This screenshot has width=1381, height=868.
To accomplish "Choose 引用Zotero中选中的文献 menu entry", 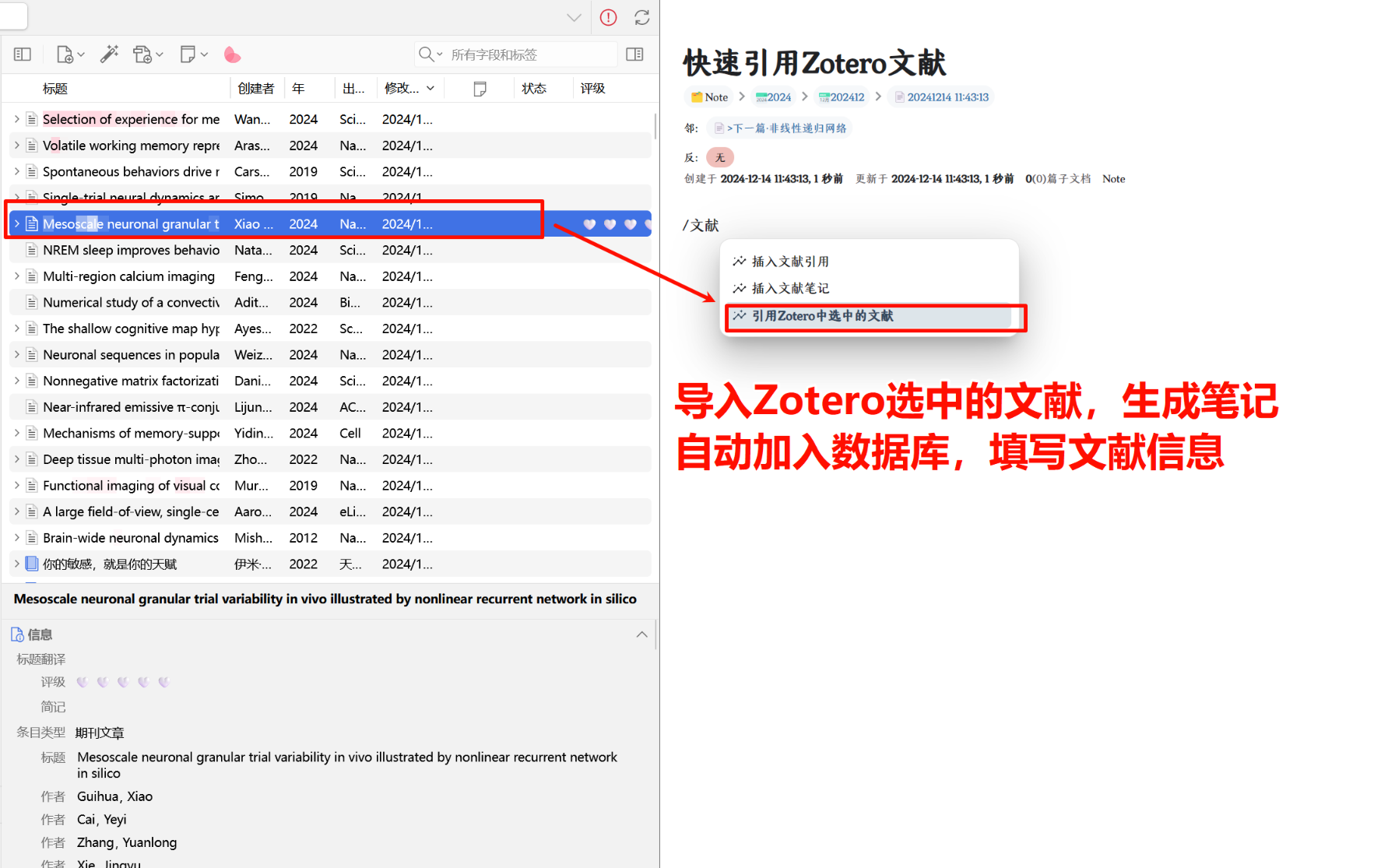I will click(869, 316).
